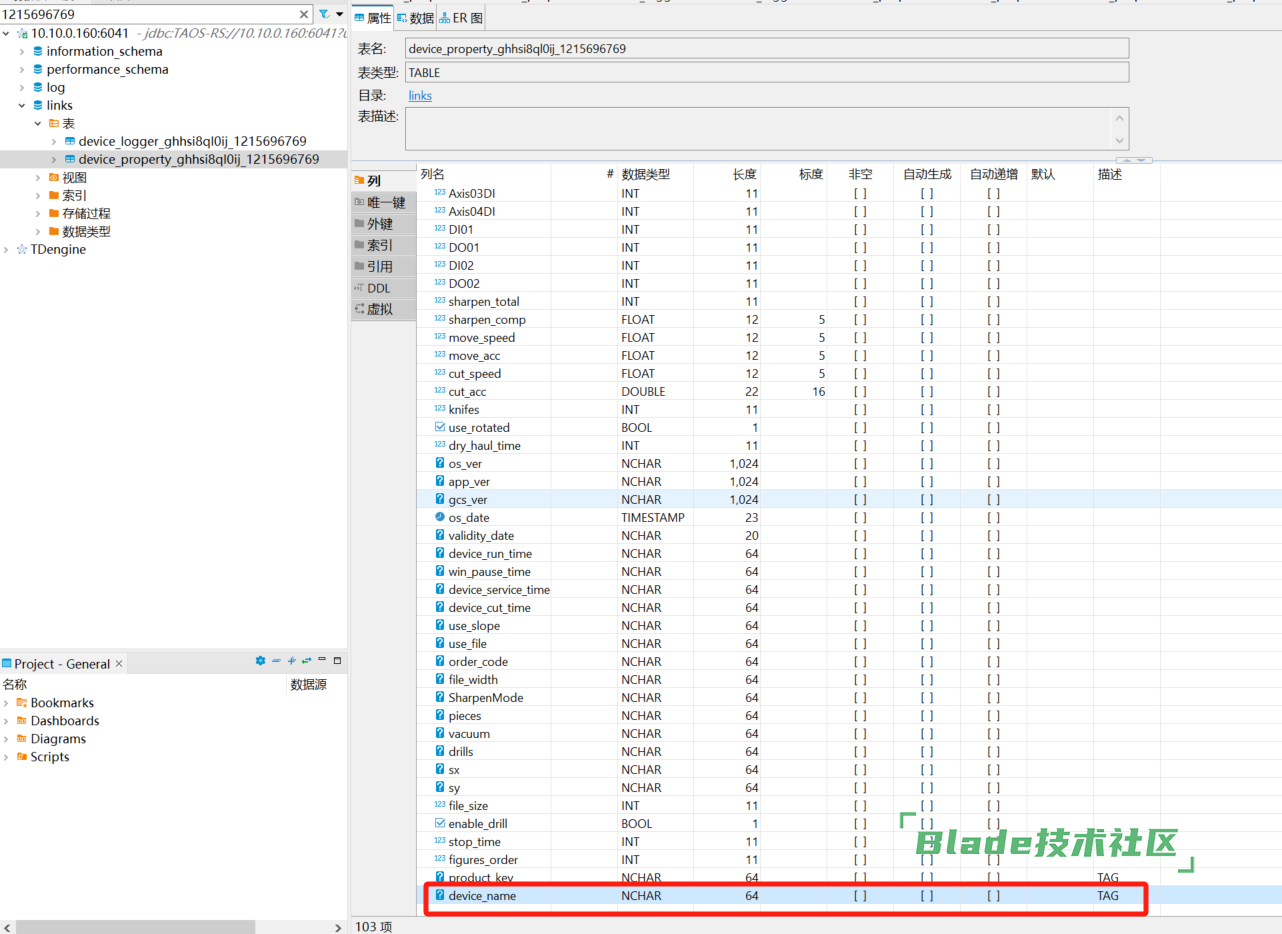
Task: Open the DDL side tab
Action: tap(379, 288)
